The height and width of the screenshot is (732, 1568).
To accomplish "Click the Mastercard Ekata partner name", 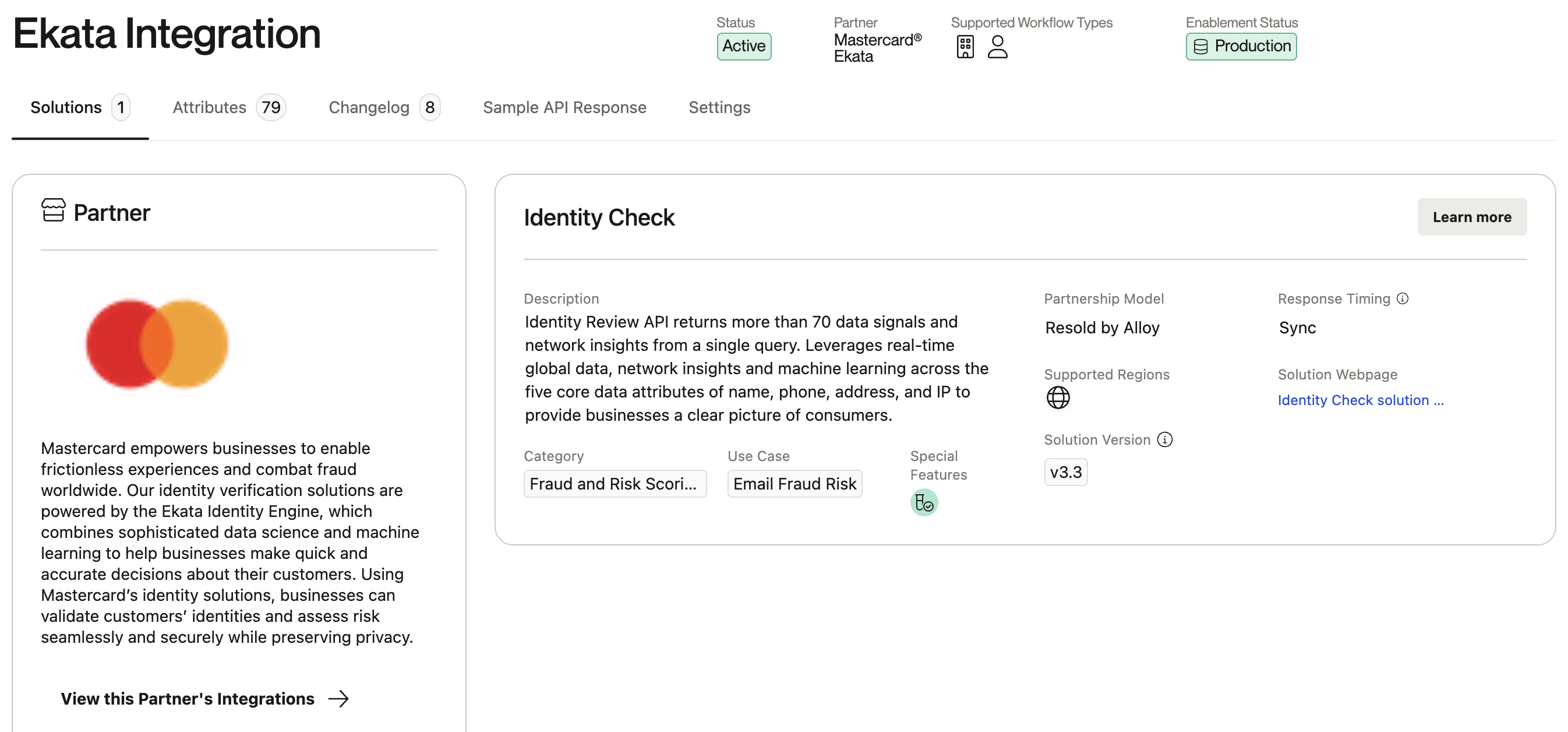I will 877,48.
